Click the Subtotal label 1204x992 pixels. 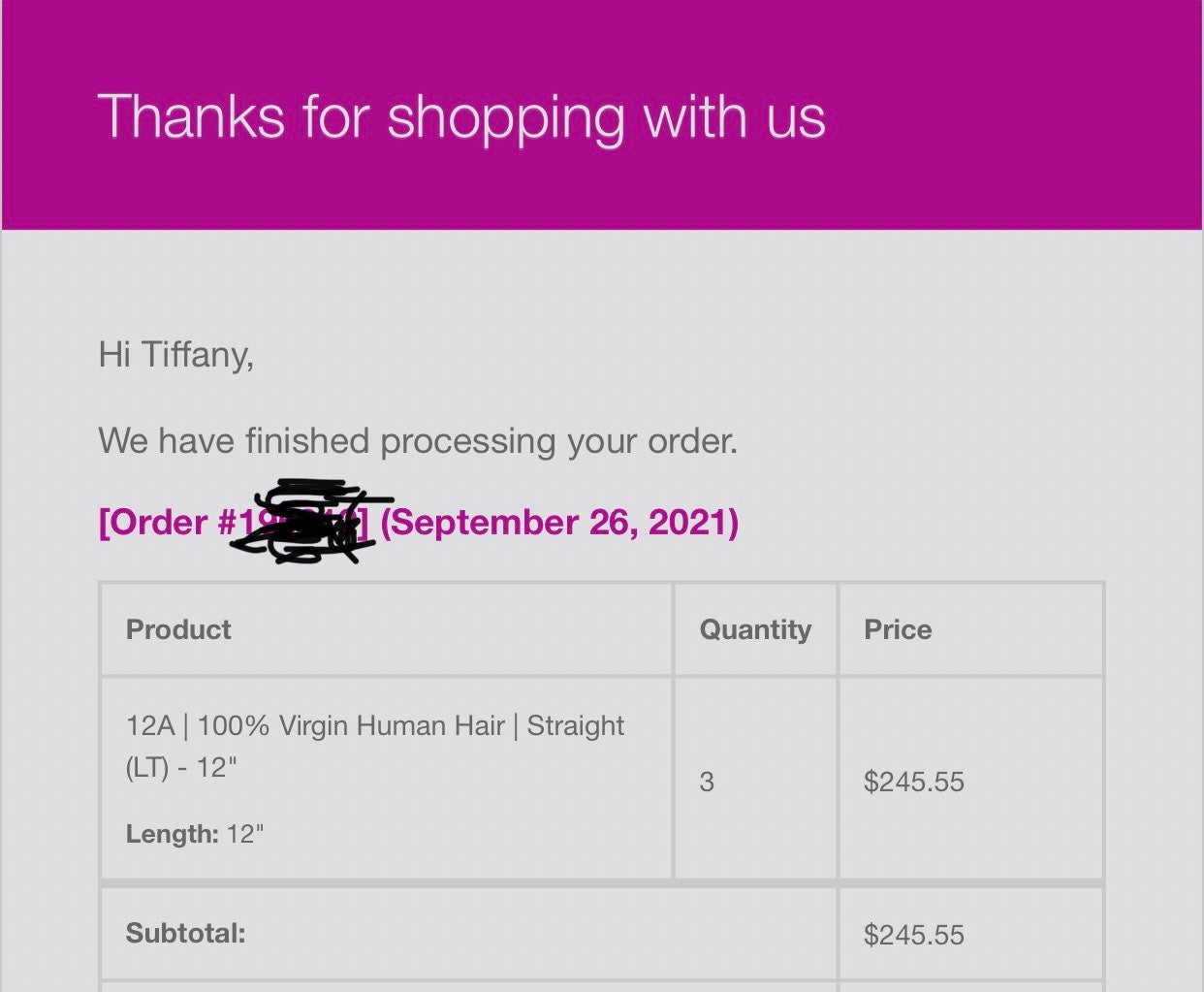click(x=185, y=934)
